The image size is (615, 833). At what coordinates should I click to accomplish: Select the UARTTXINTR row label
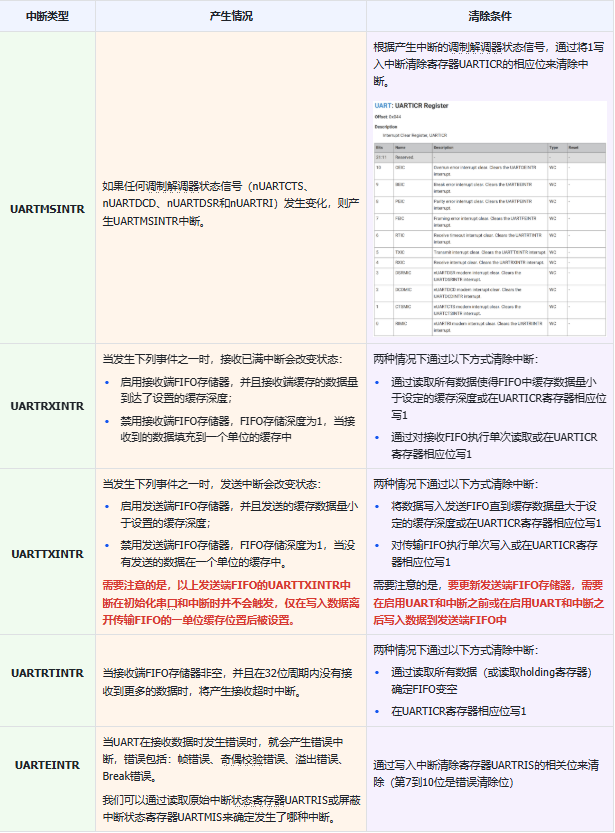(x=47, y=554)
